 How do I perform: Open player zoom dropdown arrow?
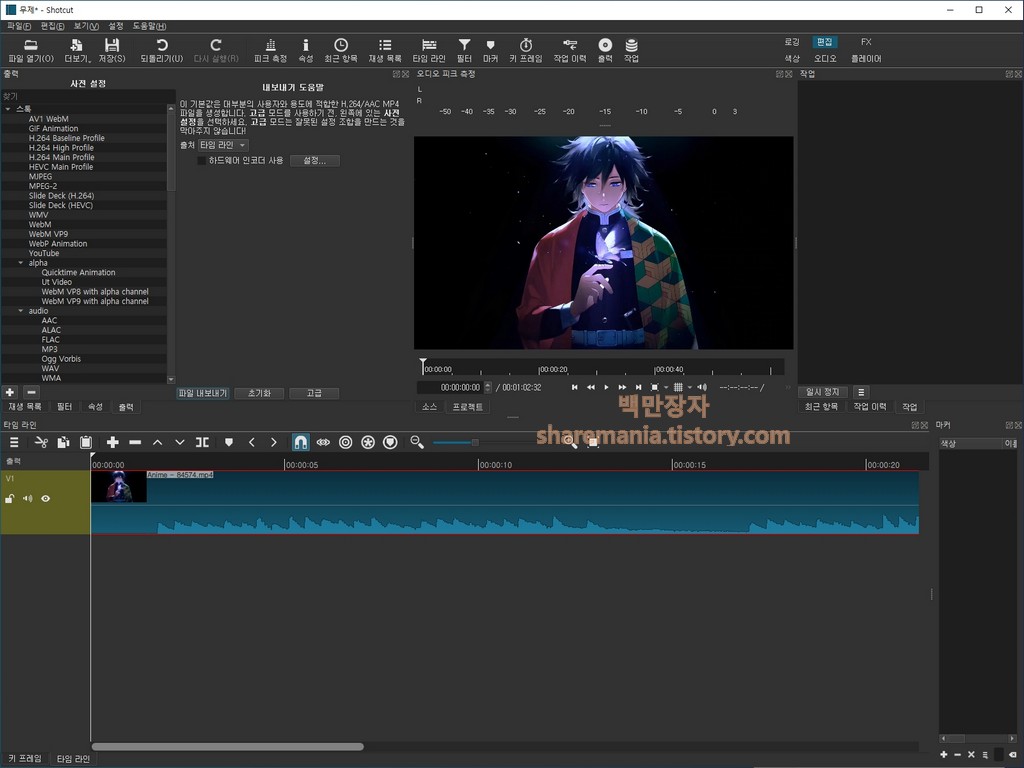(666, 387)
